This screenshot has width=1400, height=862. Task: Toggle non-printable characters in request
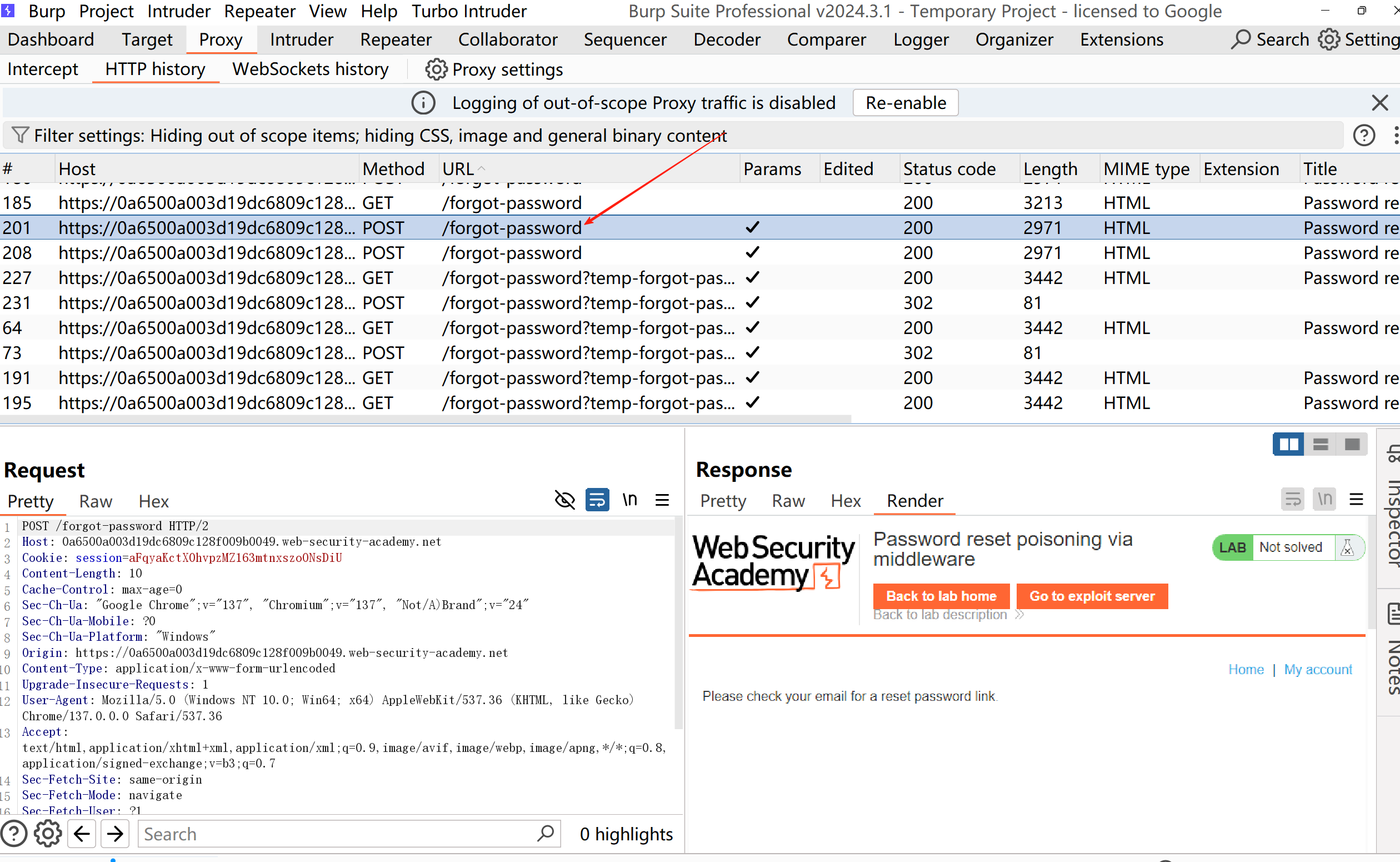[x=629, y=500]
